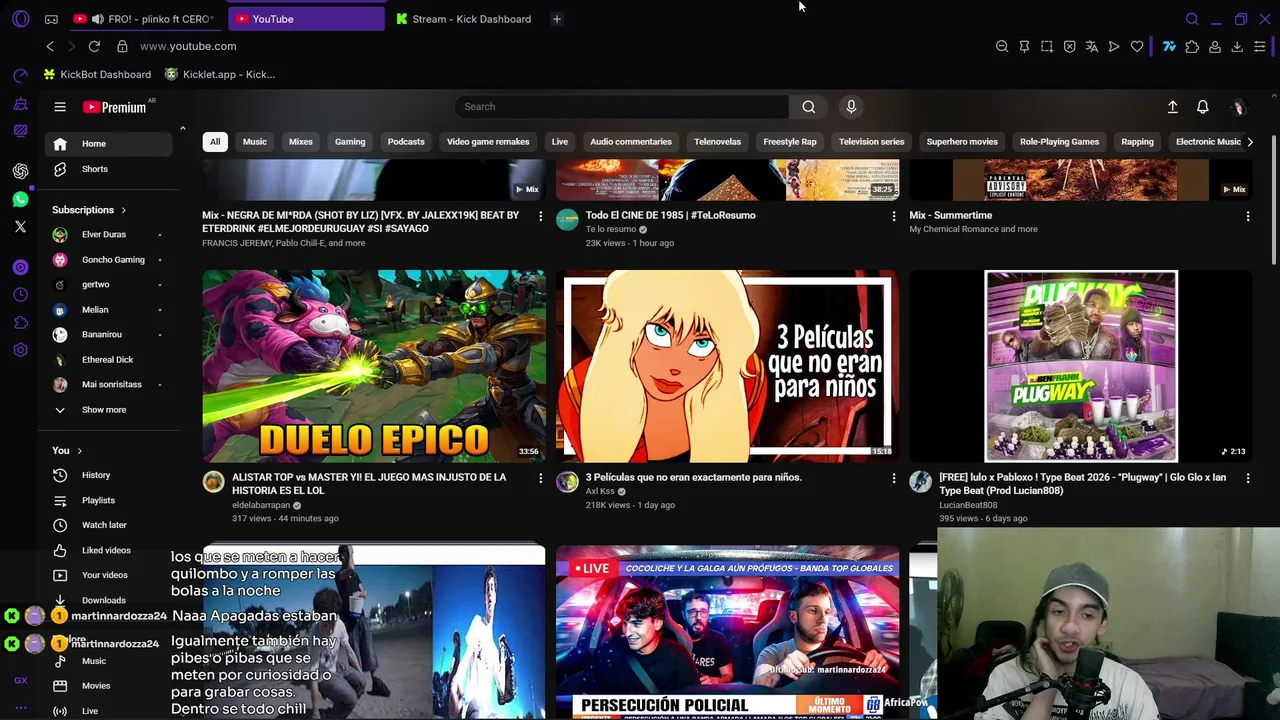Open browser tab search magnifier

1192,19
